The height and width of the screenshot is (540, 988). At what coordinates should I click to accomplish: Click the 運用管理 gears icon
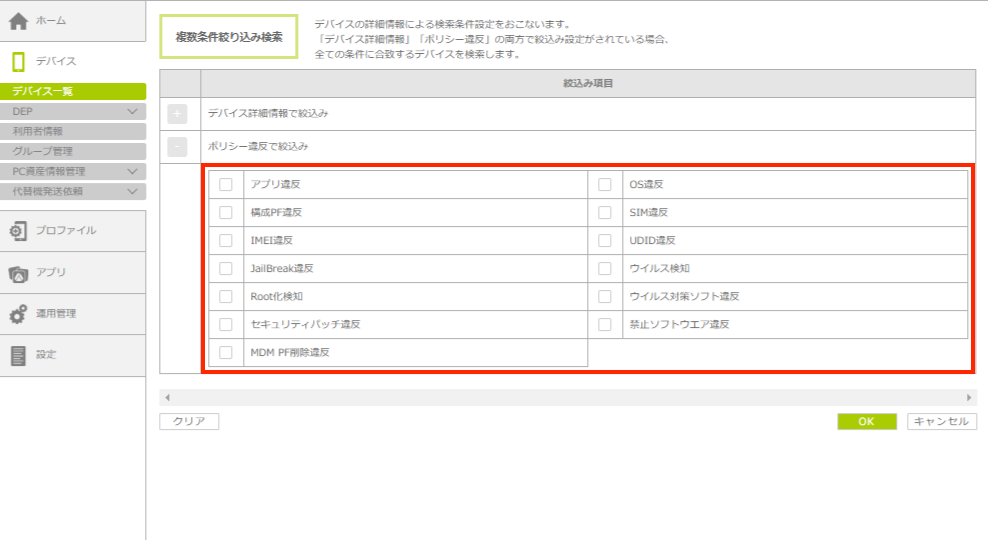pos(18,314)
